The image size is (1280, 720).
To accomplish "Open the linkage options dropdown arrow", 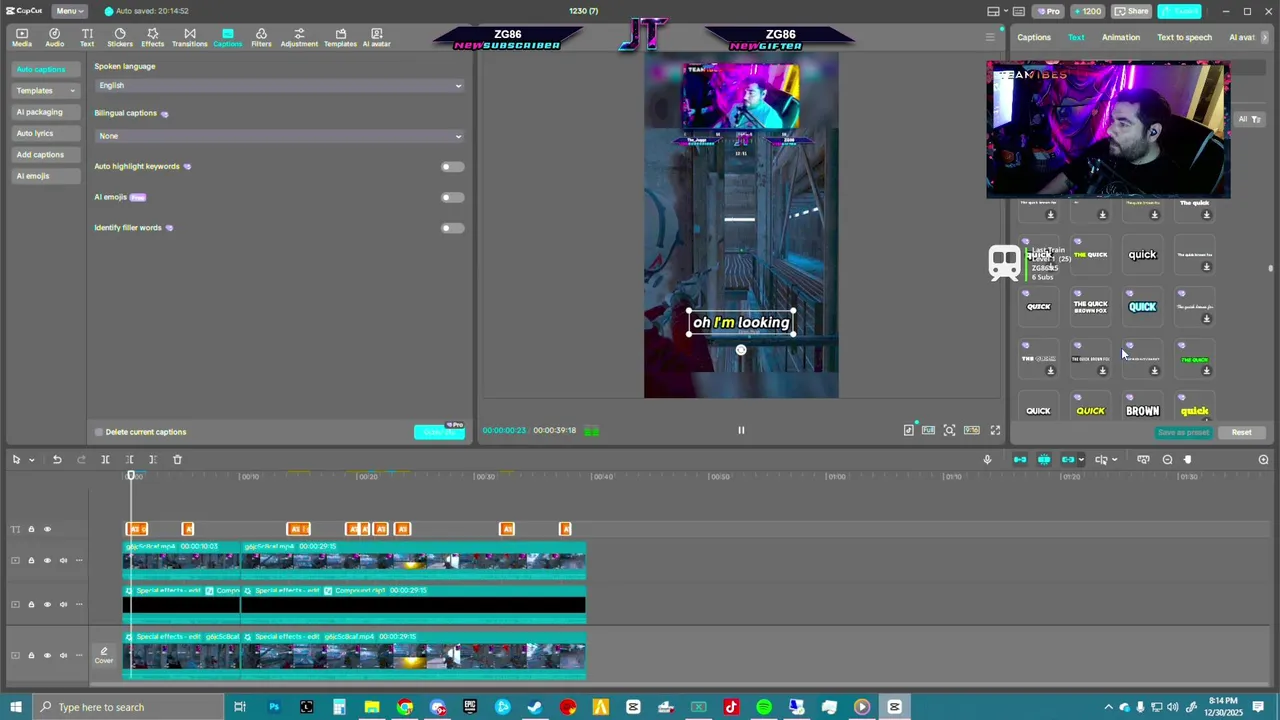I will pos(1080,460).
